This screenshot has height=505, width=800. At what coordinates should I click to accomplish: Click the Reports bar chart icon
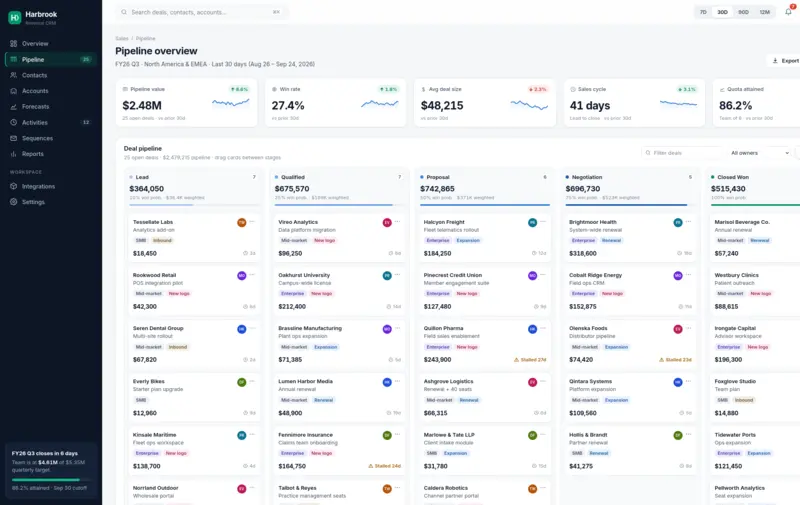coord(14,154)
